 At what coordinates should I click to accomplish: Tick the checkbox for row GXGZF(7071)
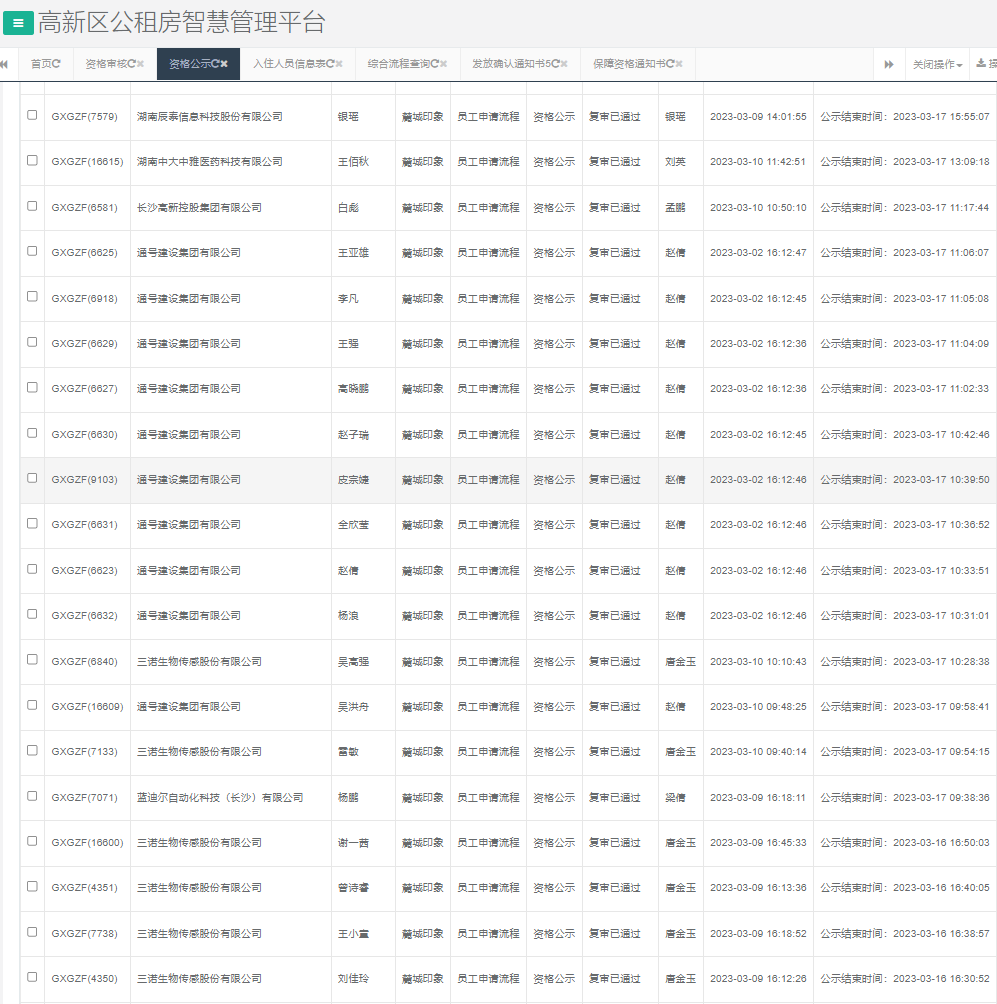[32, 796]
